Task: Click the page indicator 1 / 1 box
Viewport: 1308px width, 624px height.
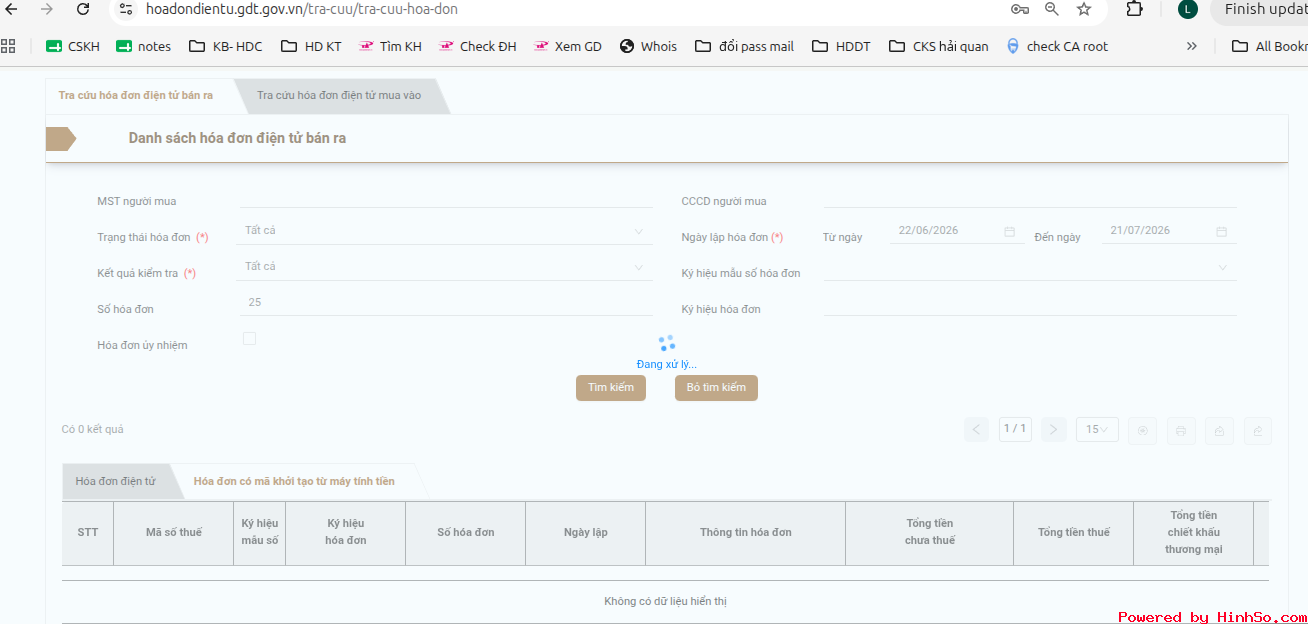Action: 1015,429
